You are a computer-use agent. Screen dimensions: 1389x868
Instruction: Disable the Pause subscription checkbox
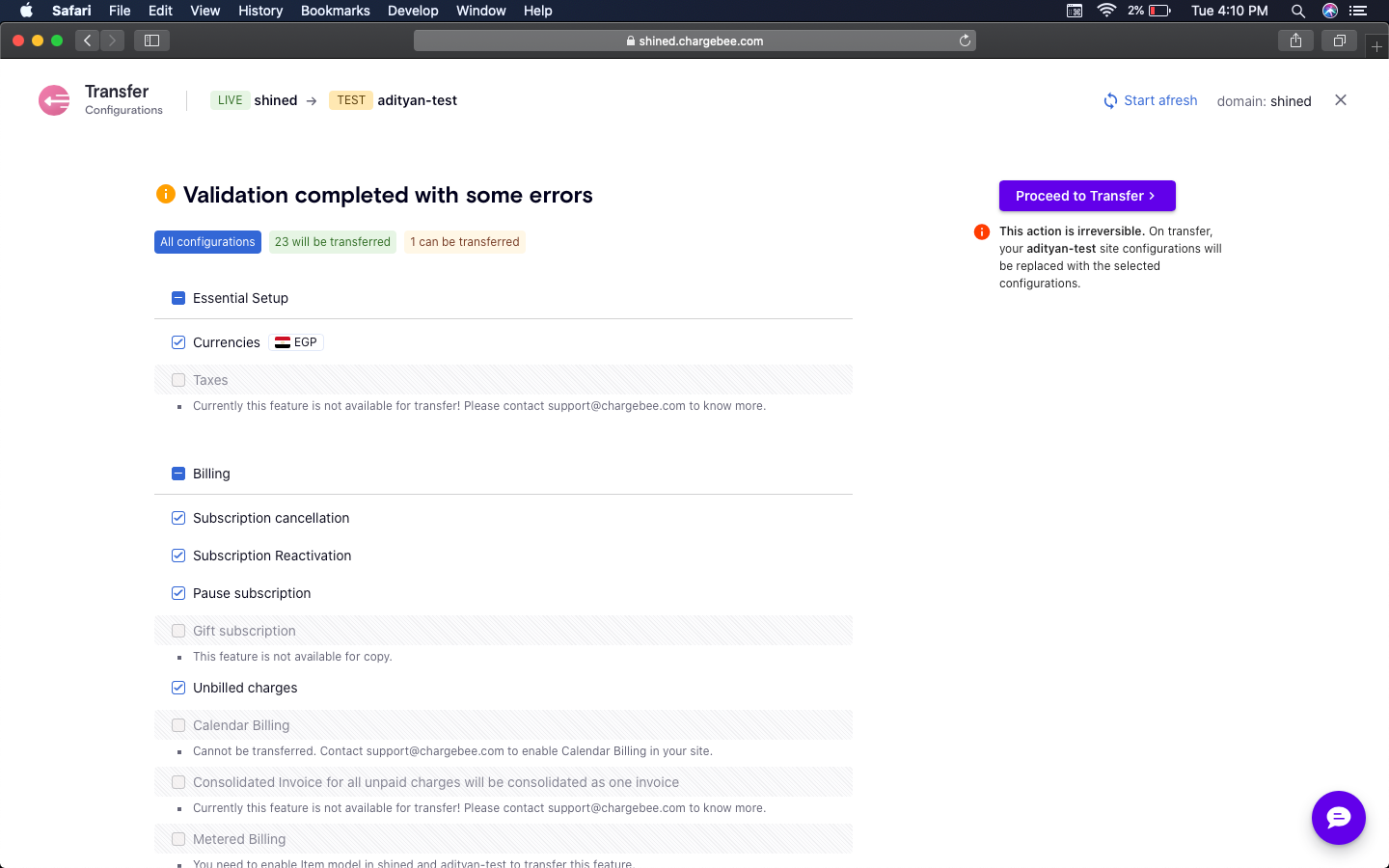pyautogui.click(x=178, y=593)
